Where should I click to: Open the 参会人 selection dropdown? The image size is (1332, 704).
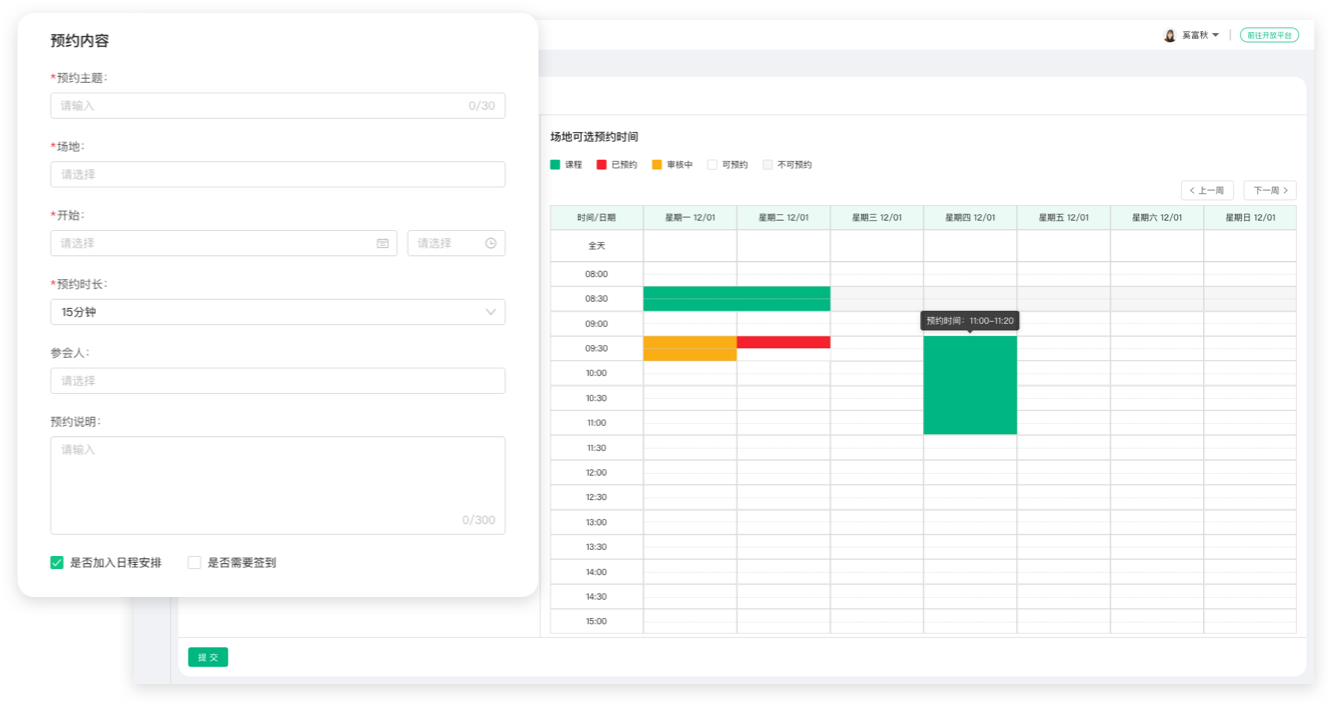click(x=277, y=381)
